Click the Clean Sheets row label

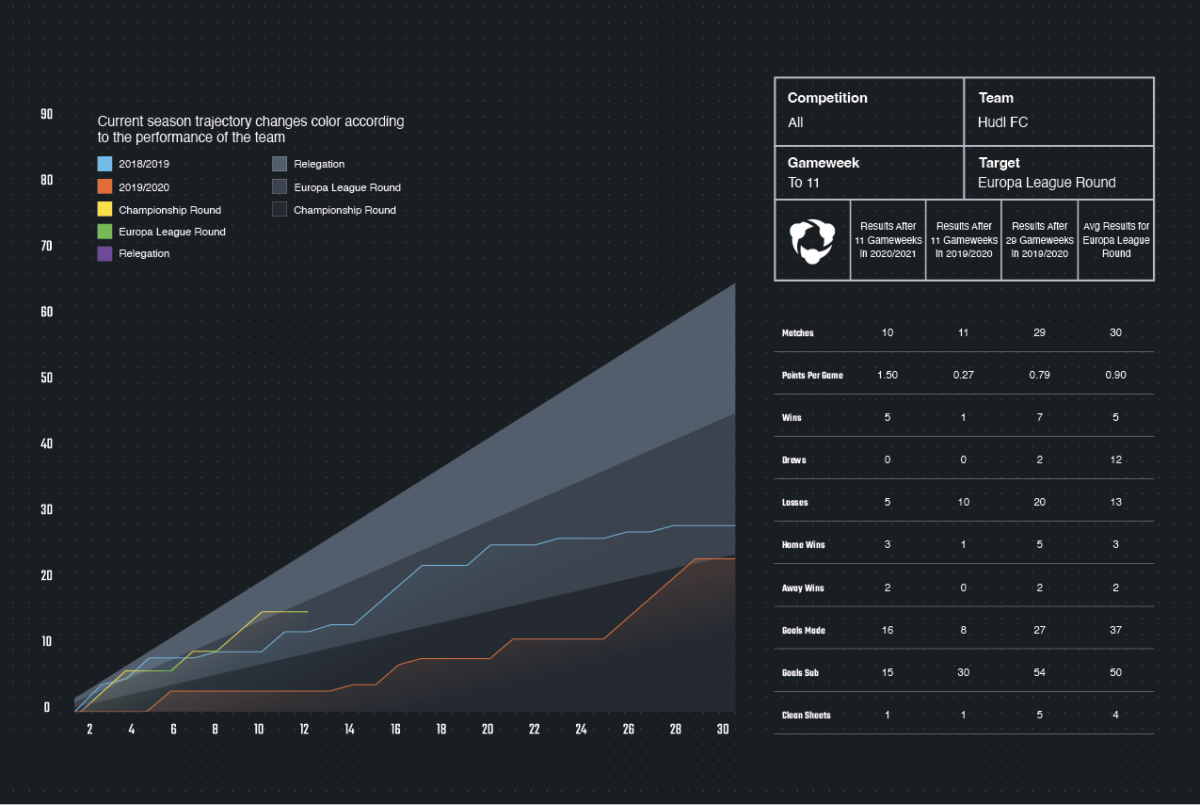pyautogui.click(x=806, y=715)
